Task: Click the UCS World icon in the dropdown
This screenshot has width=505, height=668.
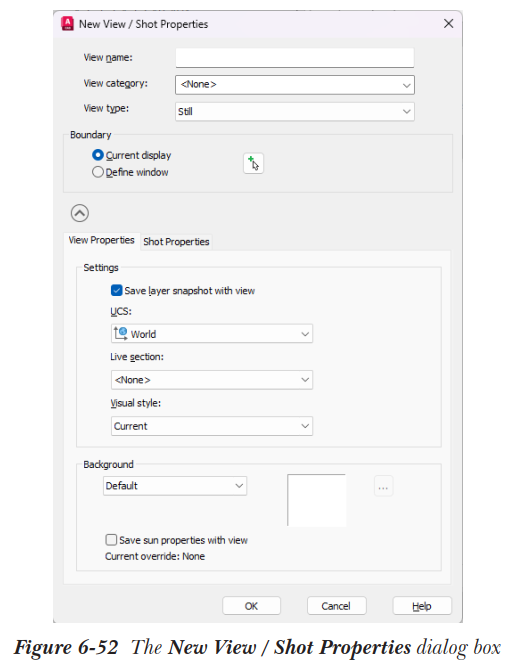Action: pyautogui.click(x=121, y=333)
